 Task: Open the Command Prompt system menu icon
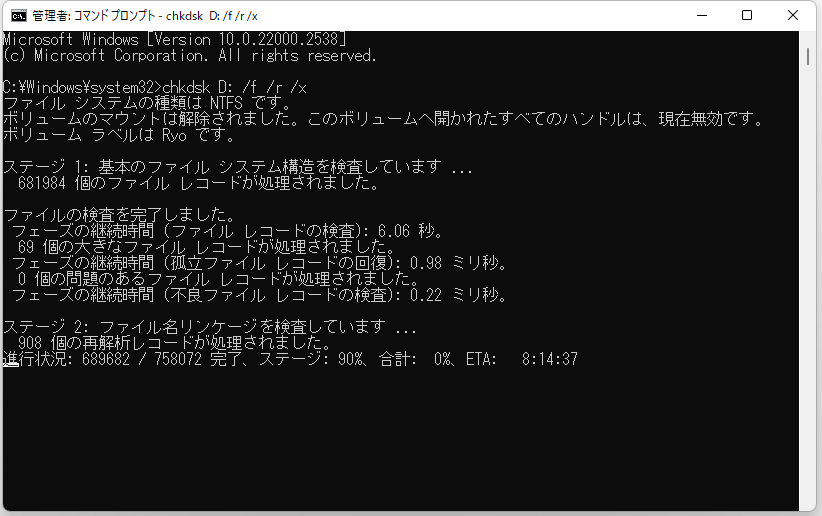tap(18, 16)
